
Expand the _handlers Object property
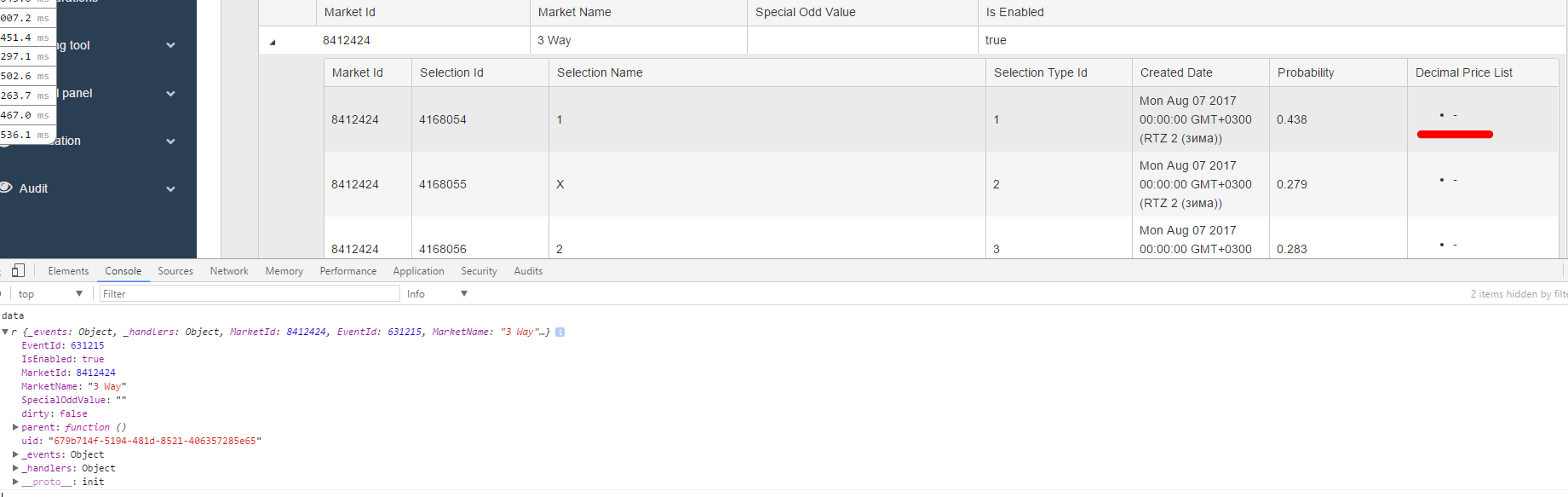coord(15,468)
